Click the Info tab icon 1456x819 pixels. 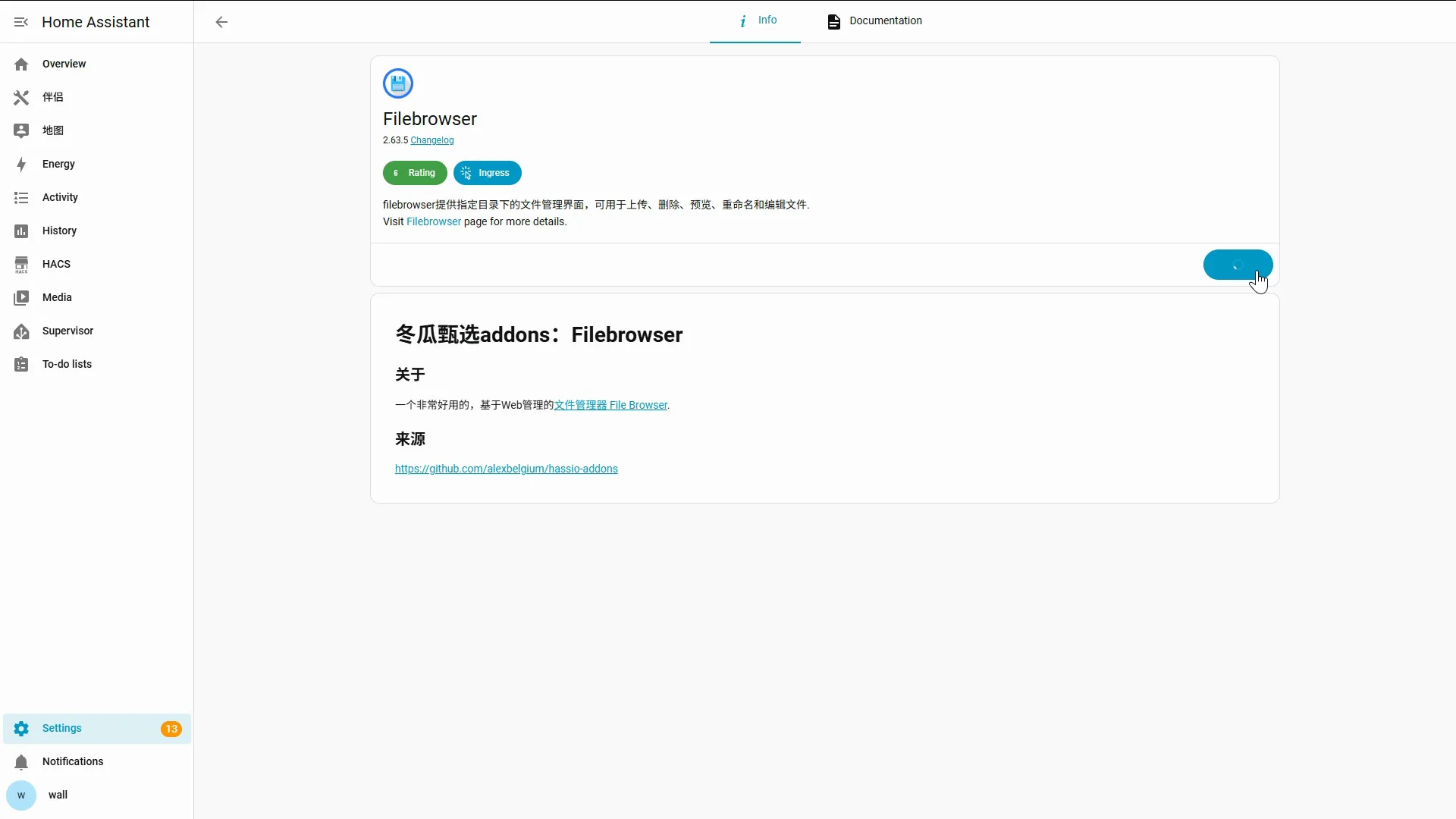[x=743, y=21]
